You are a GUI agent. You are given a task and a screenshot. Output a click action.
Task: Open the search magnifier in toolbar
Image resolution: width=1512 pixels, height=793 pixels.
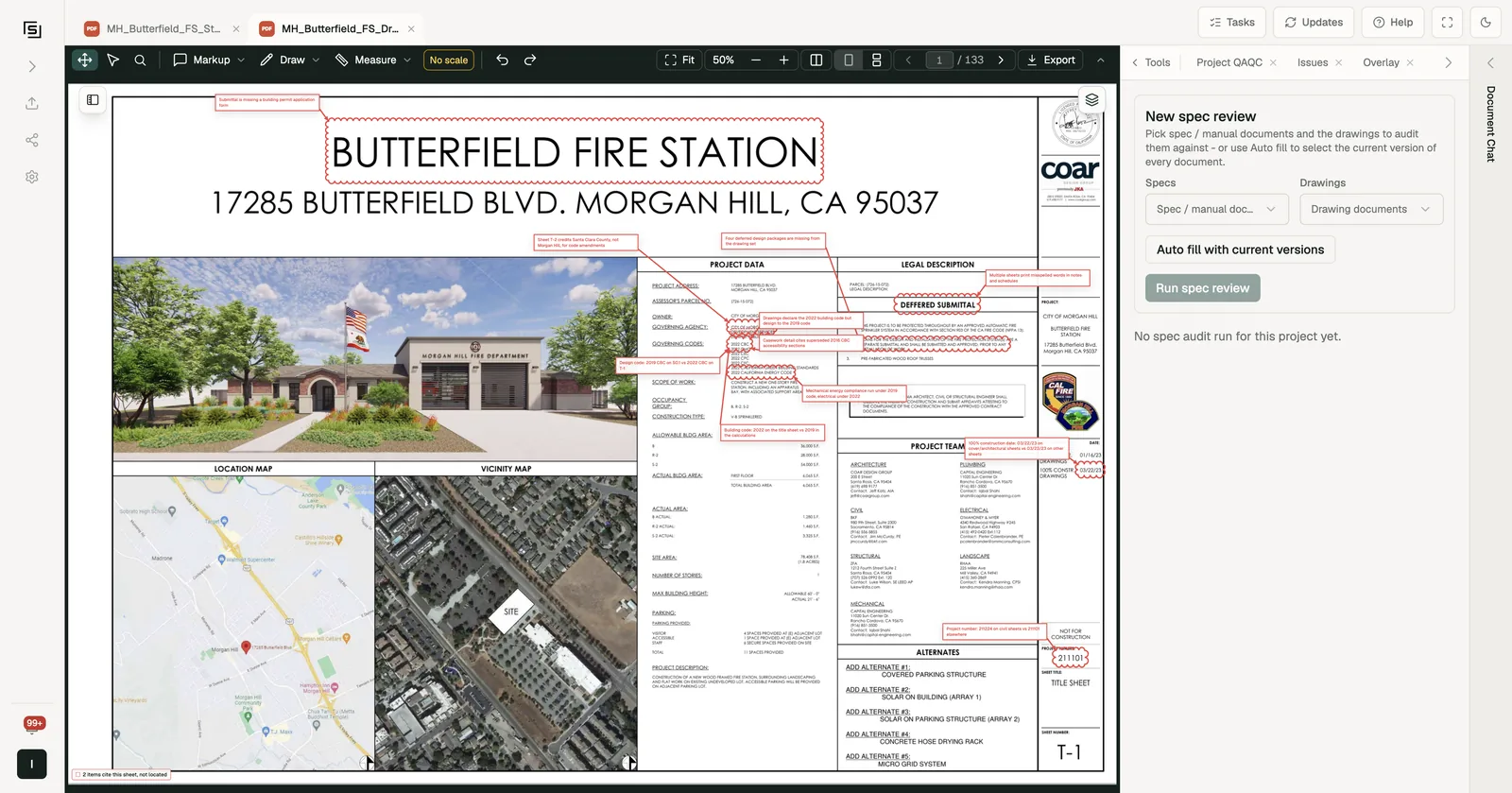pos(140,60)
